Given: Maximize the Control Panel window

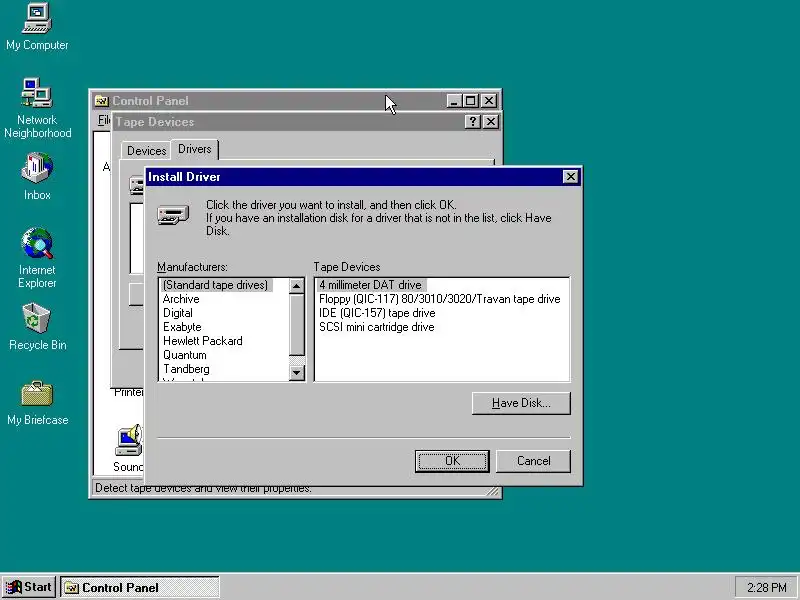Looking at the screenshot, I should pyautogui.click(x=471, y=101).
